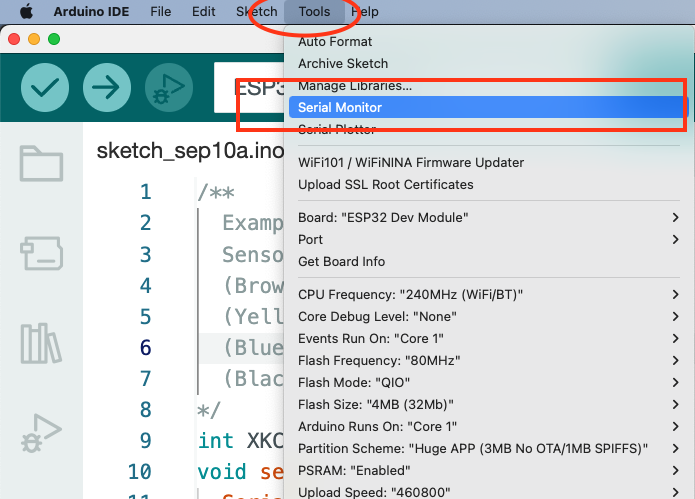The height and width of the screenshot is (499, 695).
Task: Close window with red button
Action: 14,39
